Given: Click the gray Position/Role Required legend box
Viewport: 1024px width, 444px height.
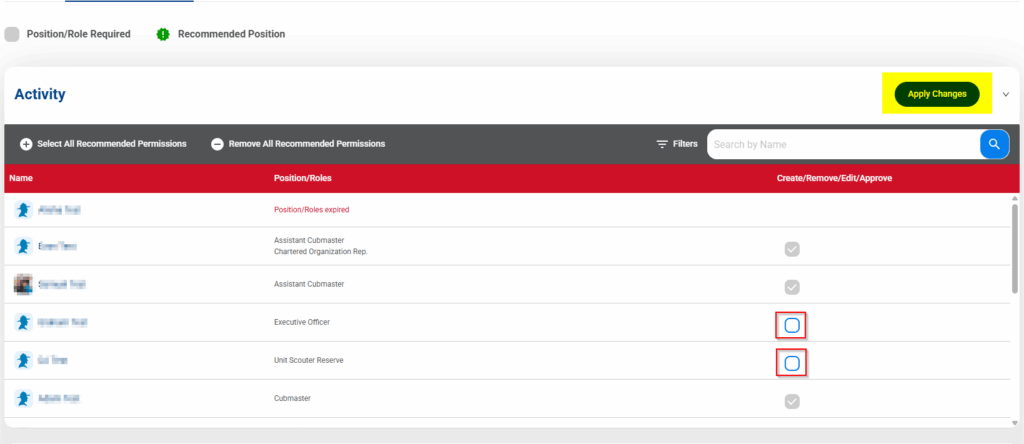Looking at the screenshot, I should pos(12,34).
